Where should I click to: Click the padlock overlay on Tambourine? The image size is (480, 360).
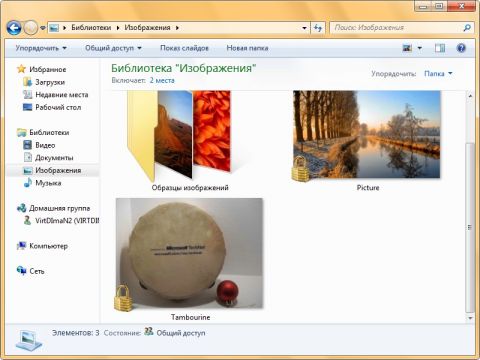click(x=123, y=298)
